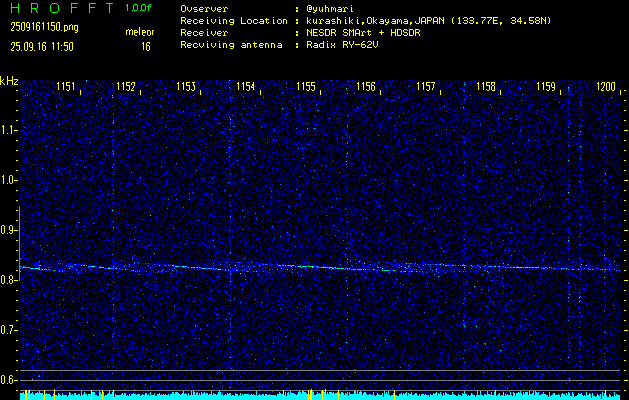Viewport: 629px width, 400px height.
Task: Select the version label 1.0.0f
Action: 138,8
